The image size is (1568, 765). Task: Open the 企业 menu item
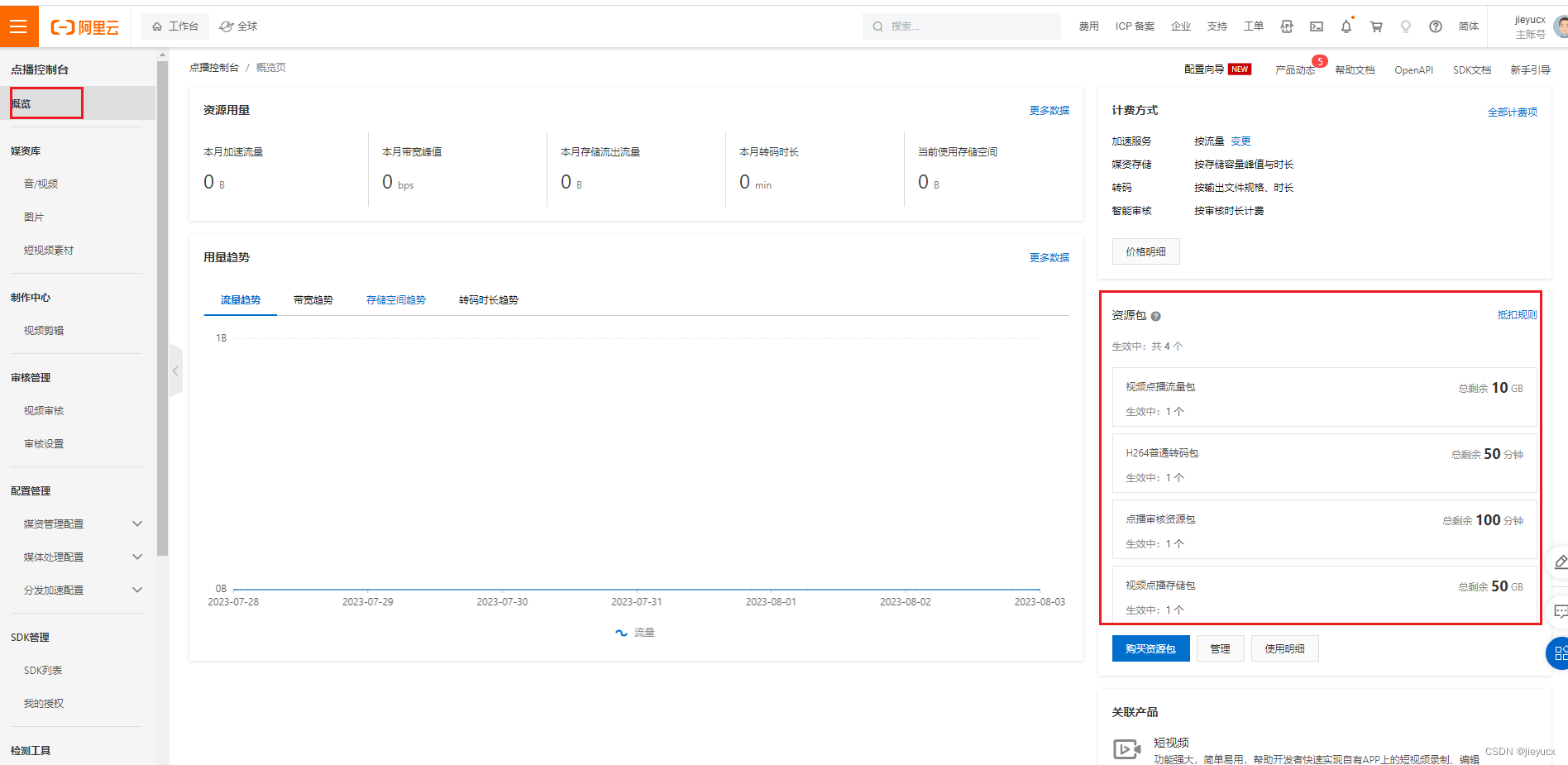pos(1181,26)
